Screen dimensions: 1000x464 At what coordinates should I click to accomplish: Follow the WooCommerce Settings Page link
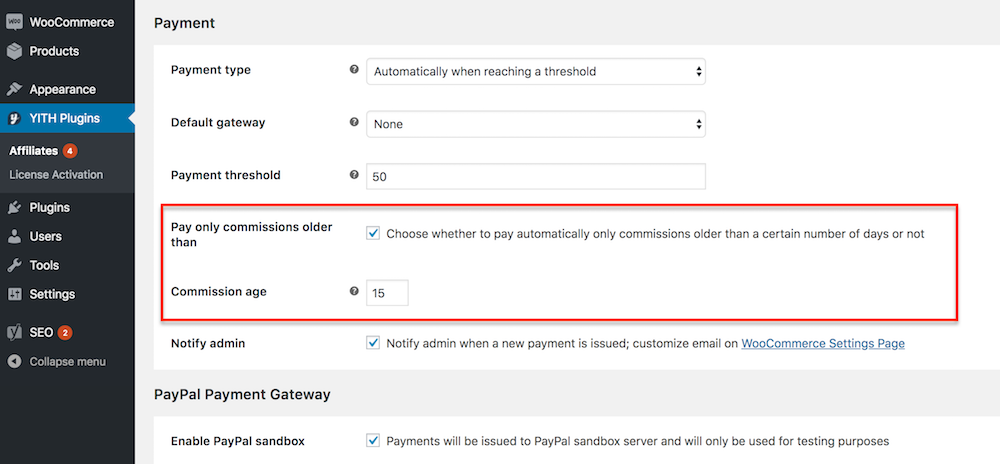pyautogui.click(x=822, y=343)
